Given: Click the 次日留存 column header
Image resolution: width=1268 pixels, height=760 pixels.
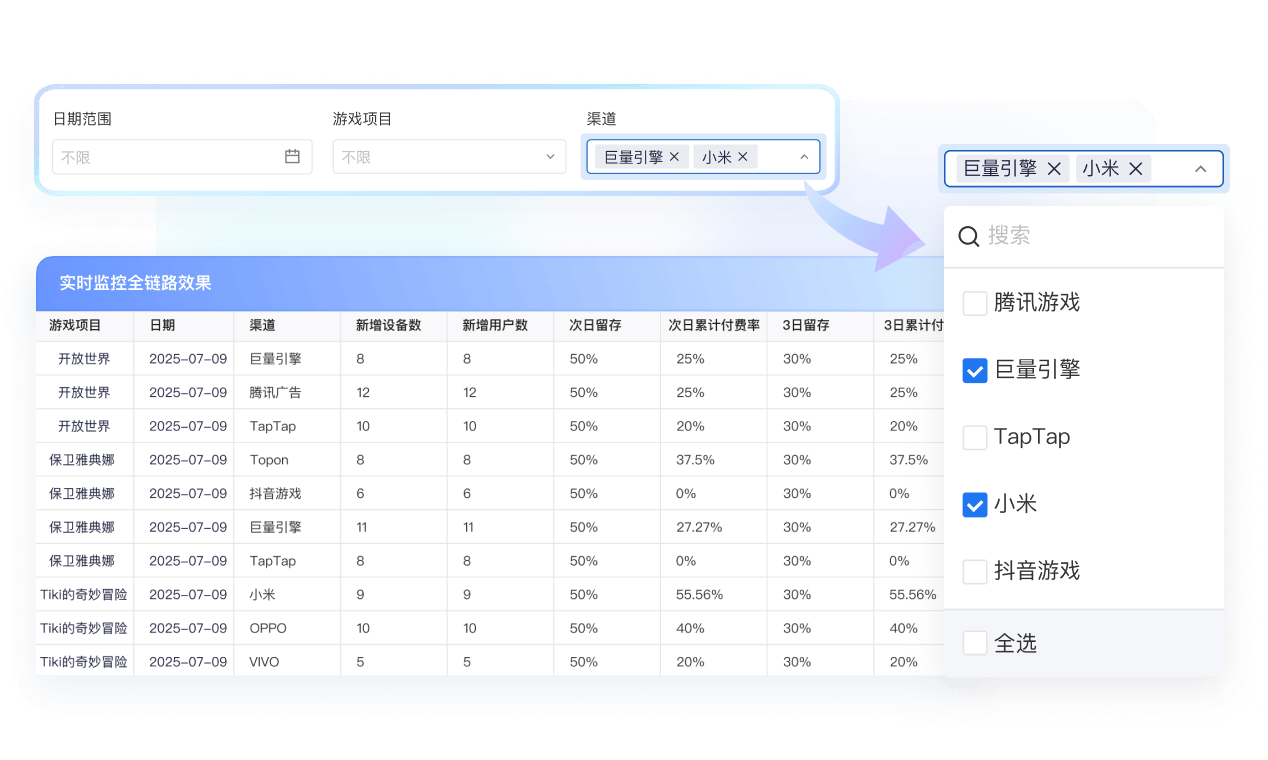Looking at the screenshot, I should (x=595, y=325).
